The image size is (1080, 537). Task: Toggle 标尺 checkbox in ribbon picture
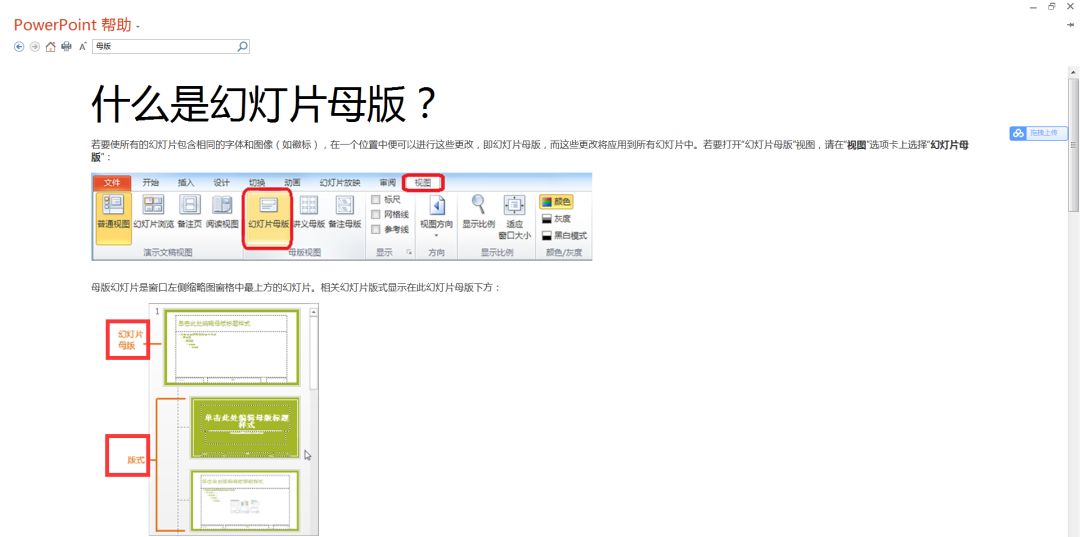(376, 200)
